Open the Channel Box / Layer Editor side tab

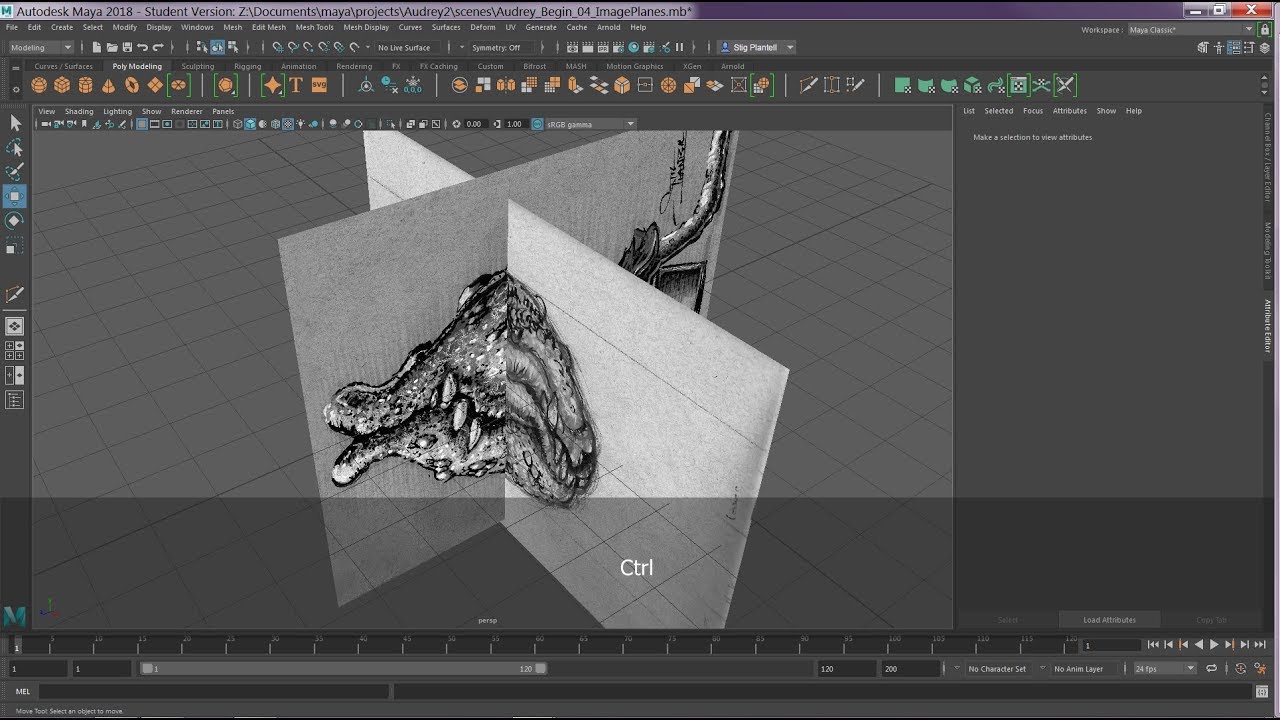click(x=1268, y=158)
